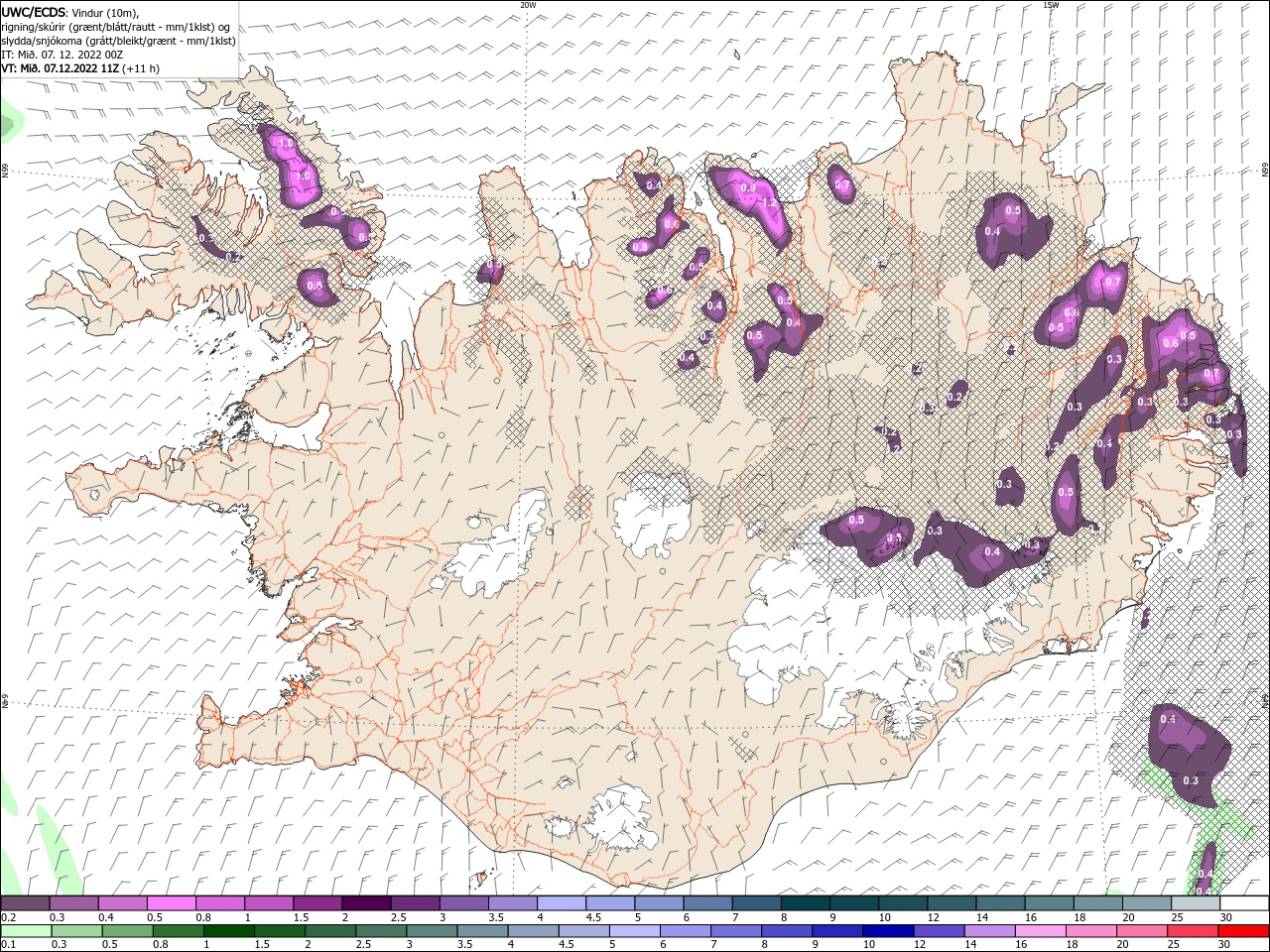Click the '0.1' label in the lower legend
The width and height of the screenshot is (1270, 952).
(8, 944)
